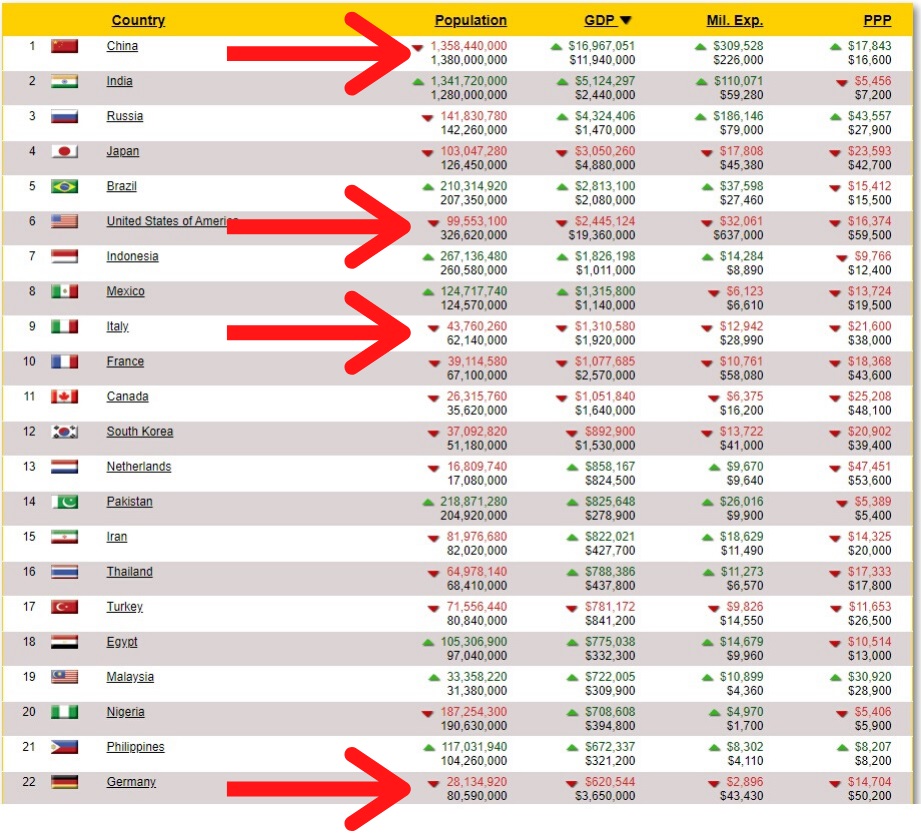Open the Russia country link
Viewport: 921px width, 840px height.
(x=125, y=116)
